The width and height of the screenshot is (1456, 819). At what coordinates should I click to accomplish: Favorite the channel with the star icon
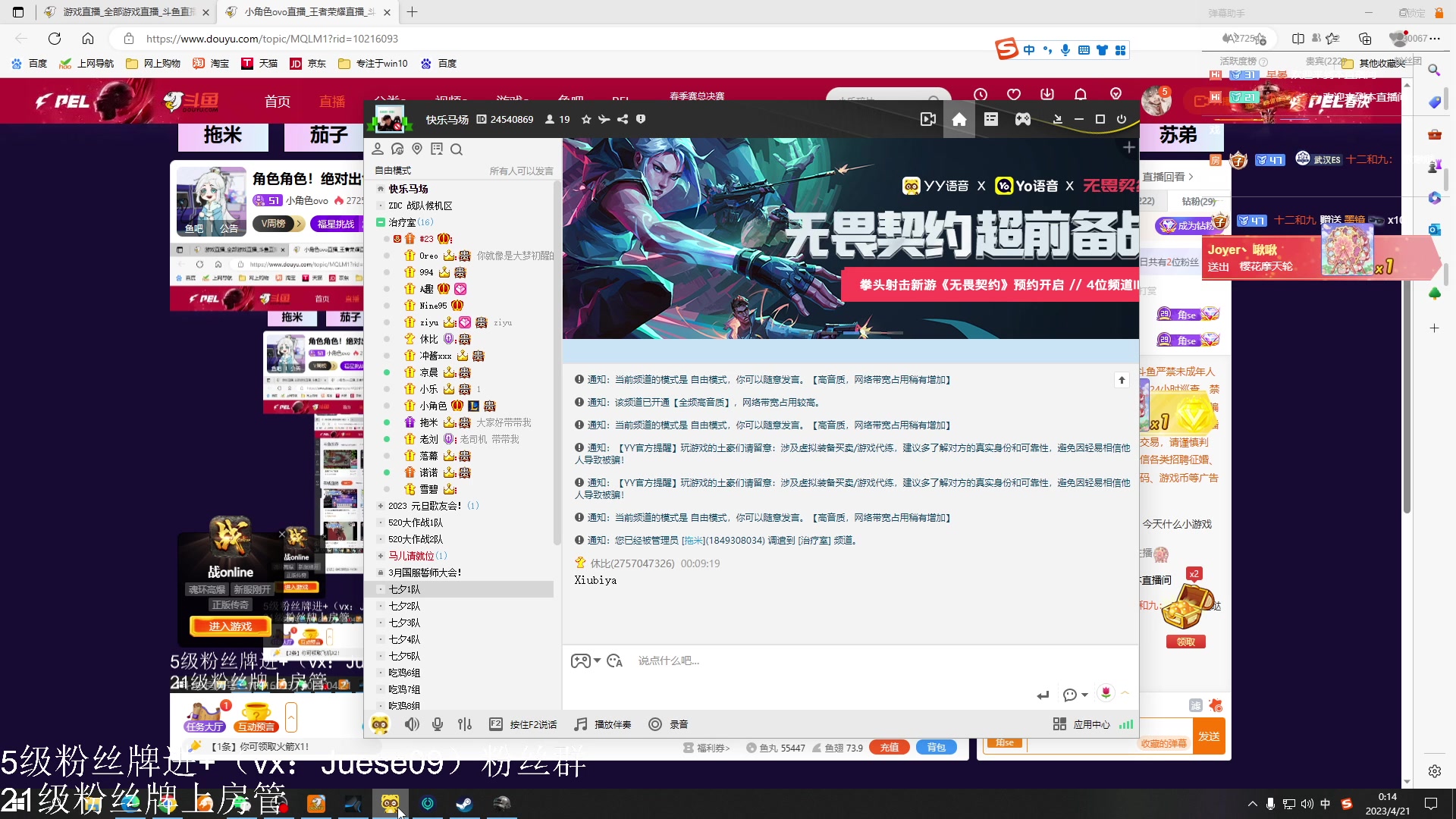click(586, 120)
